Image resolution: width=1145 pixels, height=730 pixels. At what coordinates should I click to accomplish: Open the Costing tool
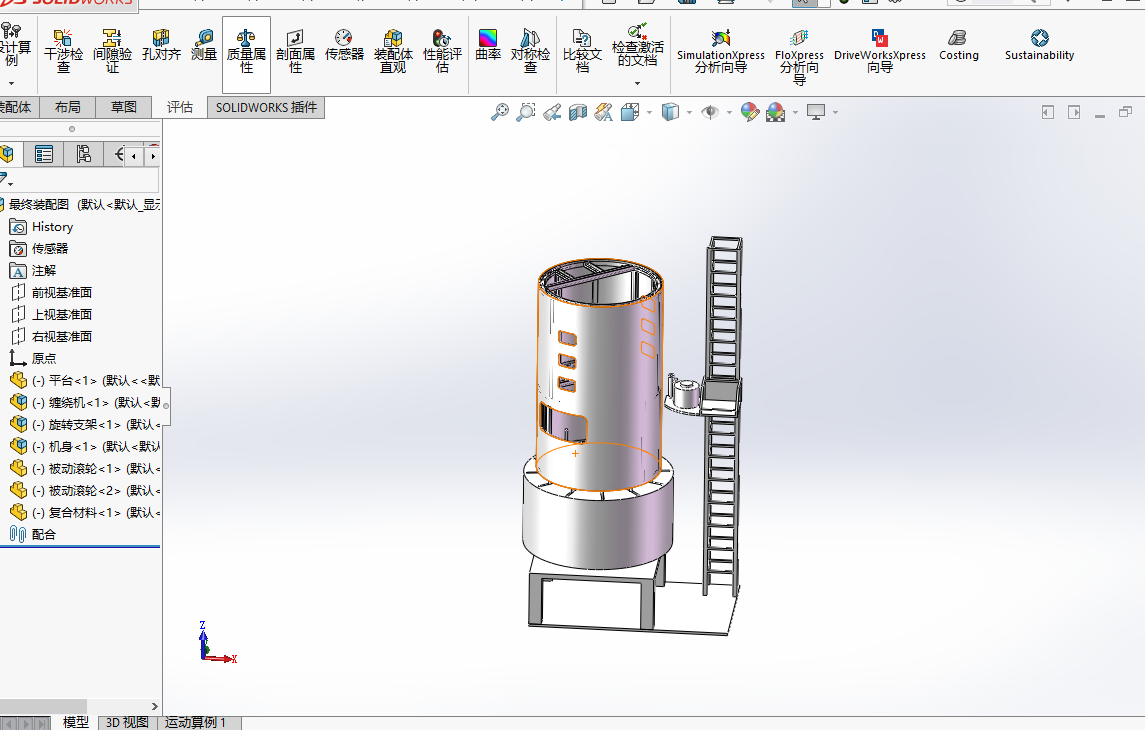(x=958, y=46)
